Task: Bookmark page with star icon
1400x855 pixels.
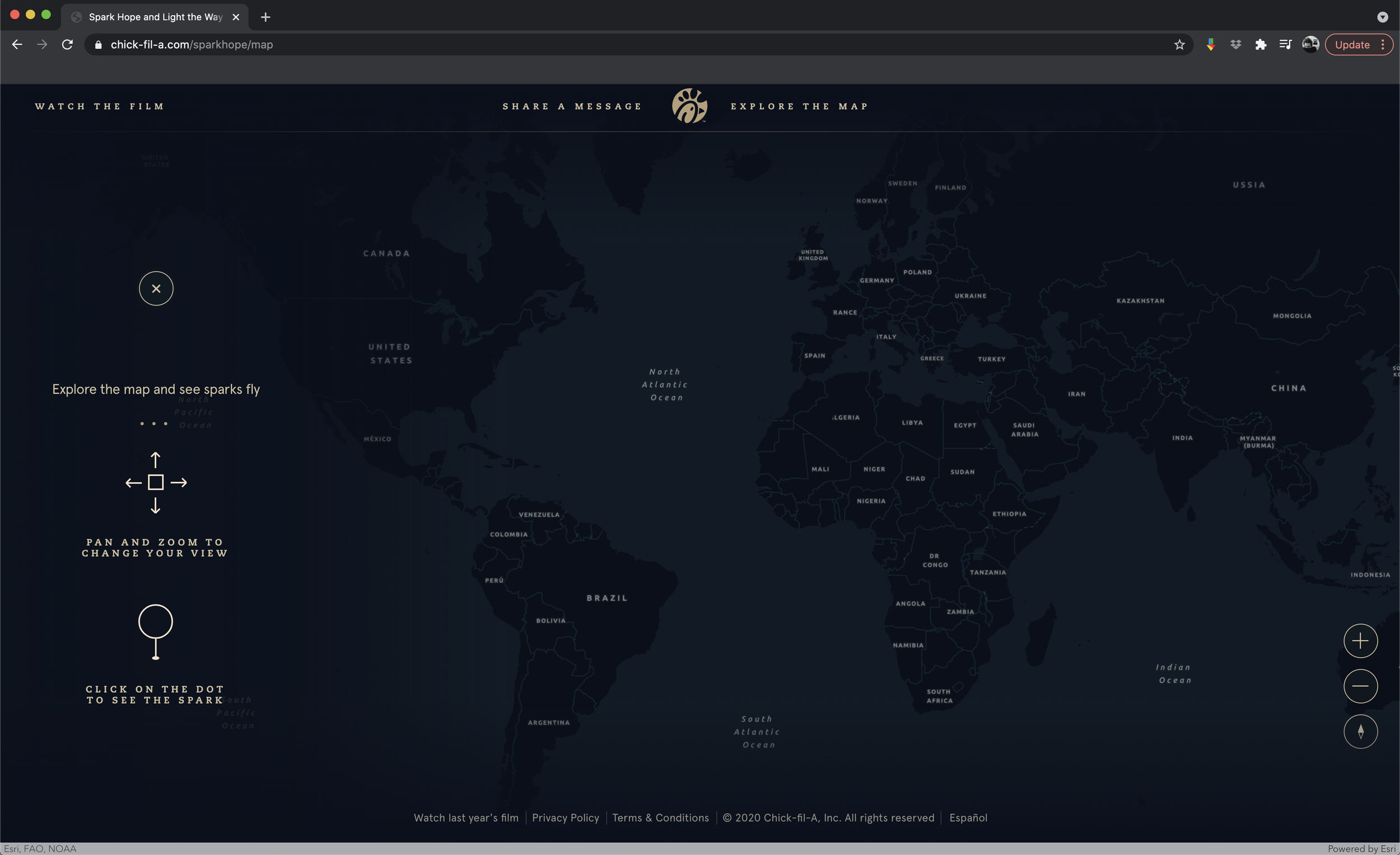Action: [x=1179, y=44]
